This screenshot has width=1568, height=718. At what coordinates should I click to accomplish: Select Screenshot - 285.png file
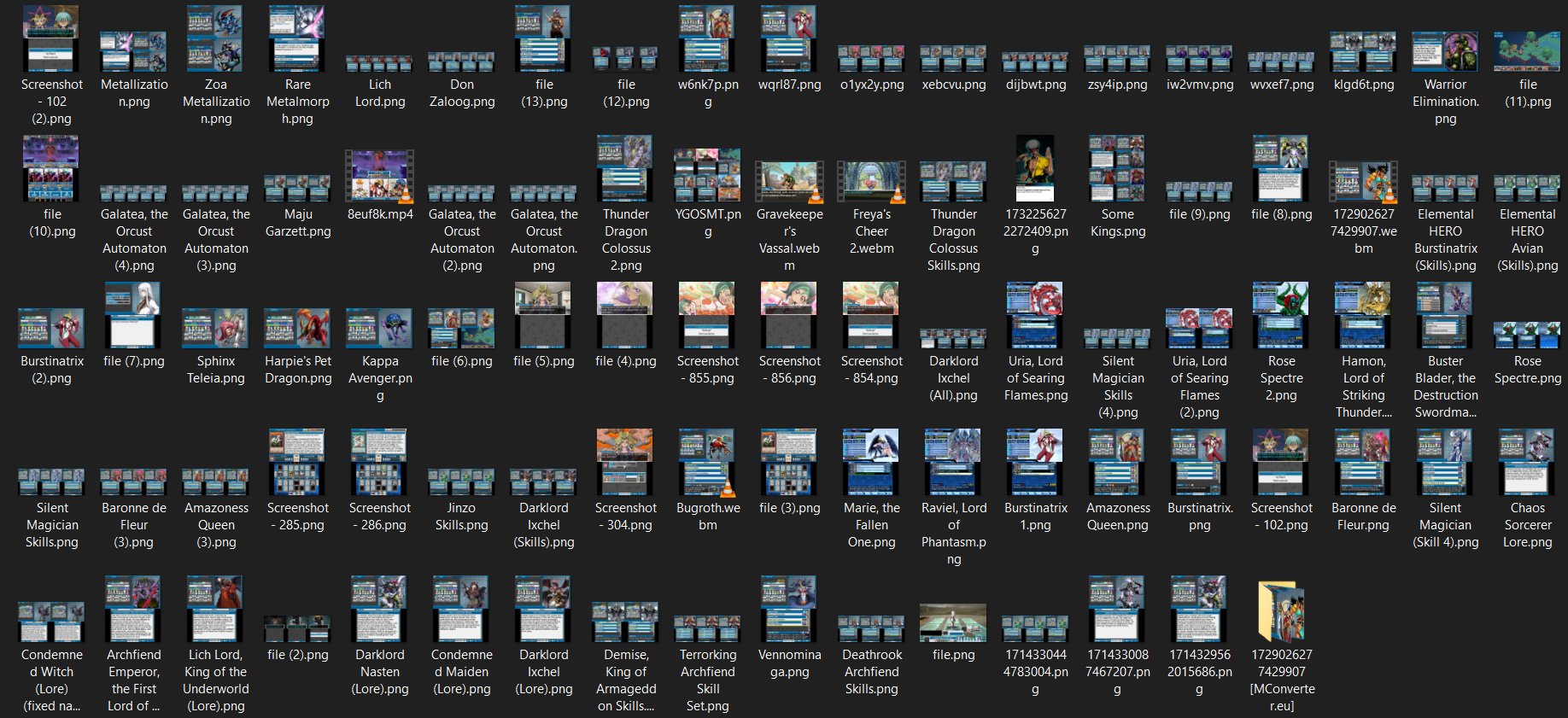point(297,462)
